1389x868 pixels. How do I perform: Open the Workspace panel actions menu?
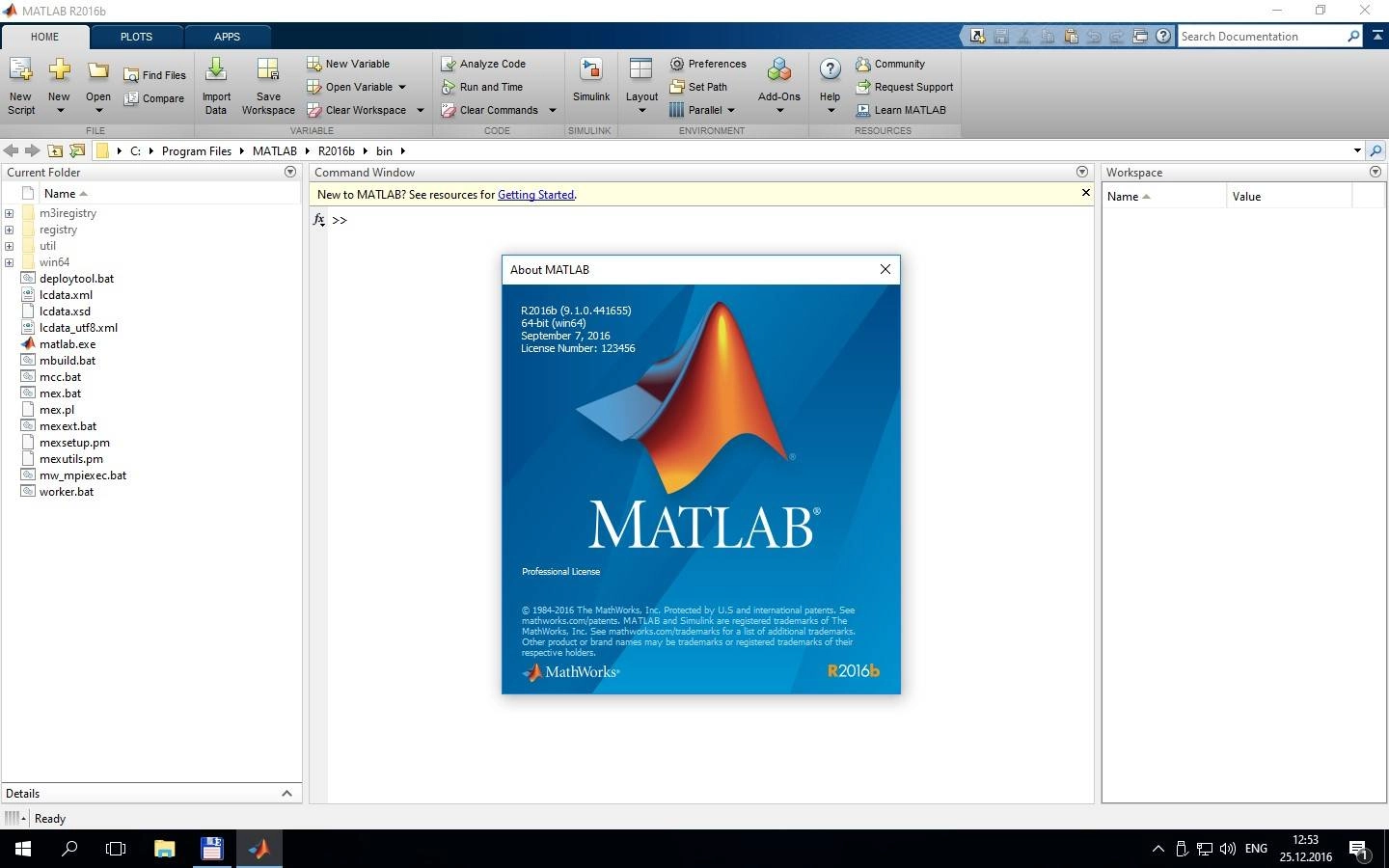1375,172
